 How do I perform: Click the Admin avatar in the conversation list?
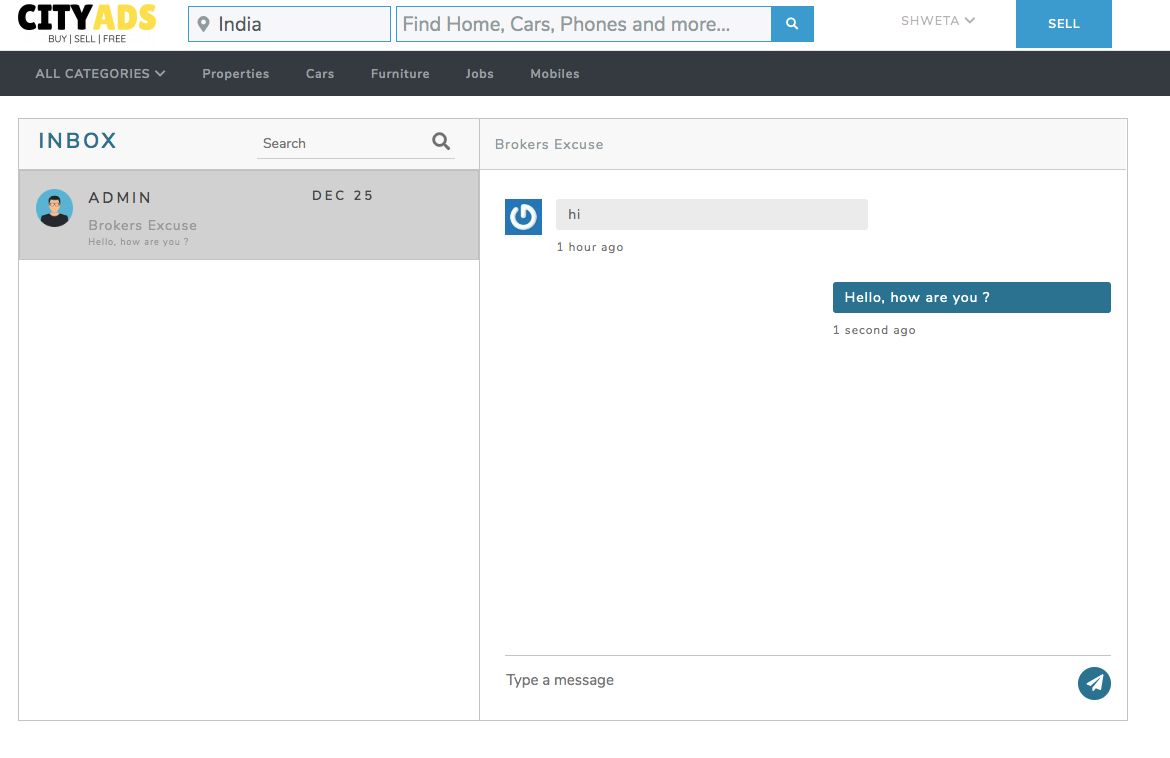(x=54, y=208)
